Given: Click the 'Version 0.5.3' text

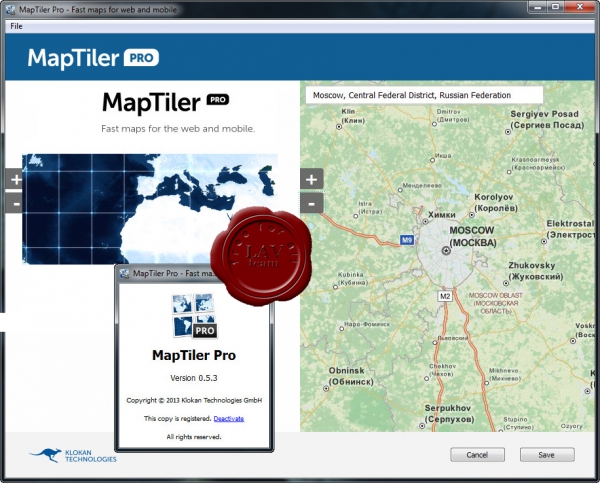Looking at the screenshot, I should 194,378.
